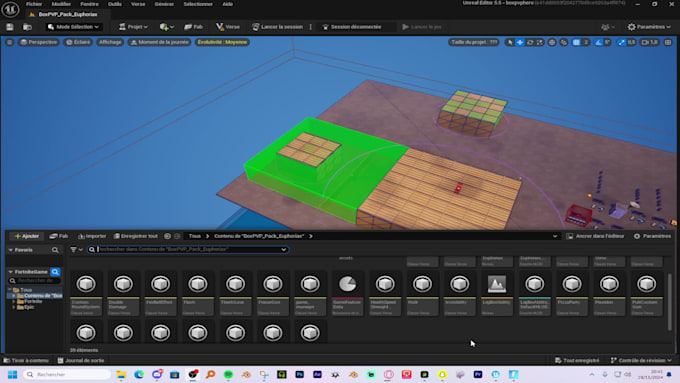Viewport: 680px width, 383px height.
Task: Click the blue search icon beside FortniteGame
Action: 55,272
